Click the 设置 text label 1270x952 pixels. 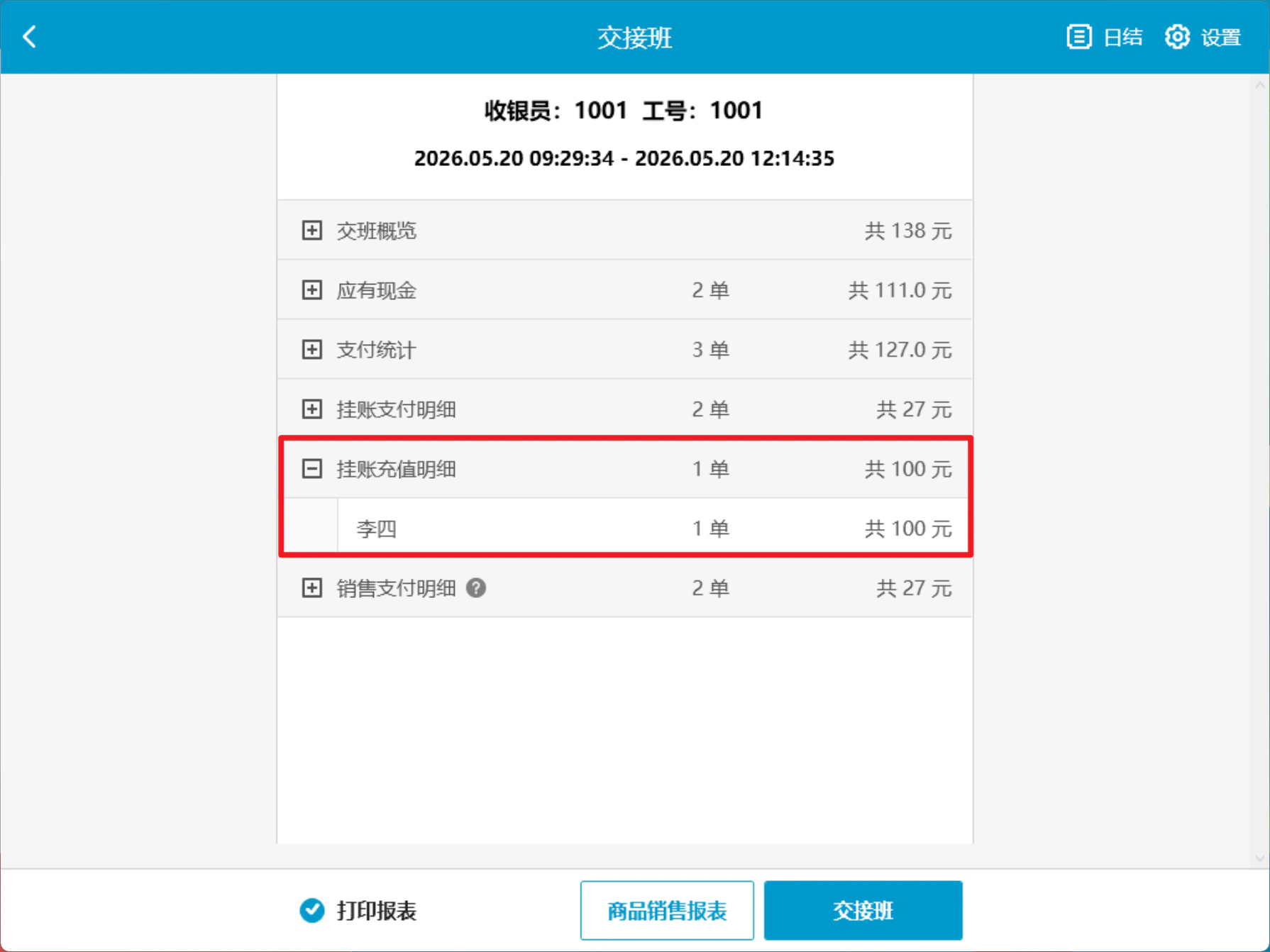click(1221, 37)
